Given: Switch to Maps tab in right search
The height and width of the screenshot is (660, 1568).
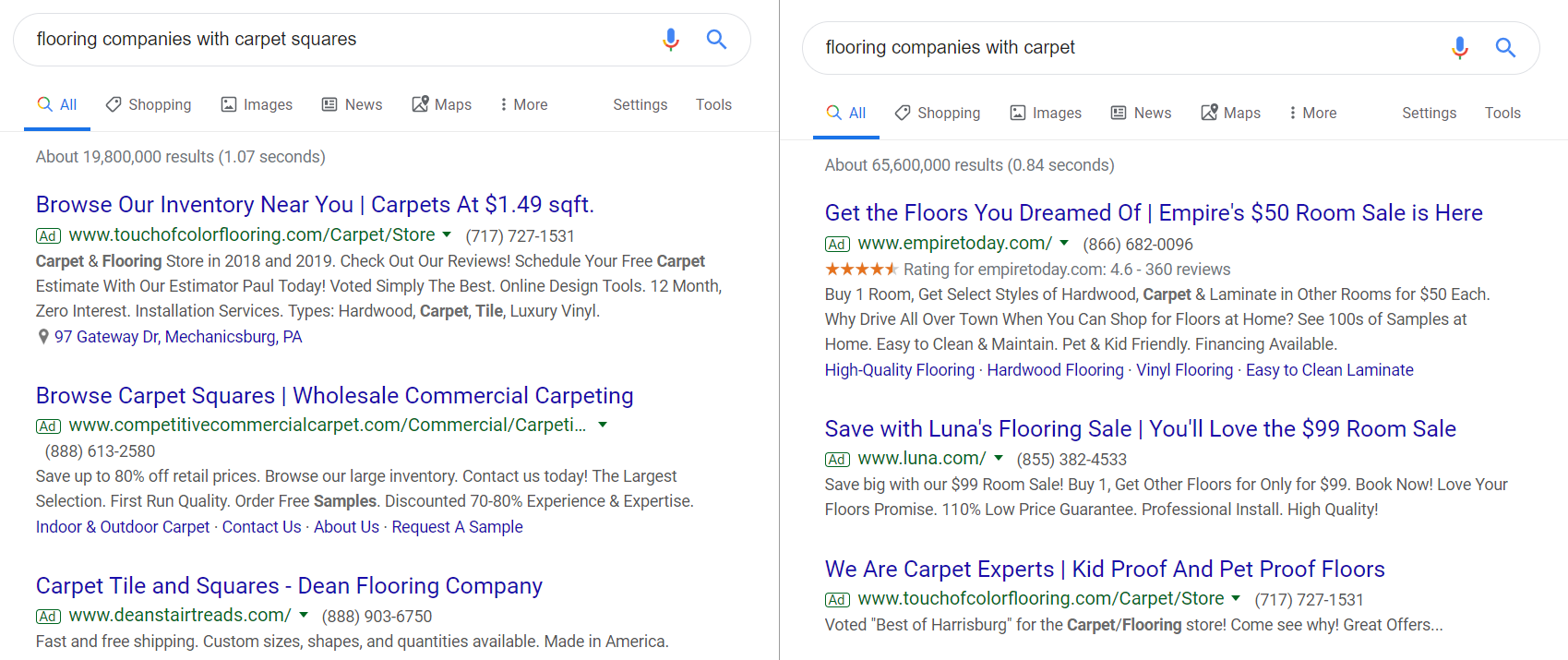Looking at the screenshot, I should pos(1230,113).
